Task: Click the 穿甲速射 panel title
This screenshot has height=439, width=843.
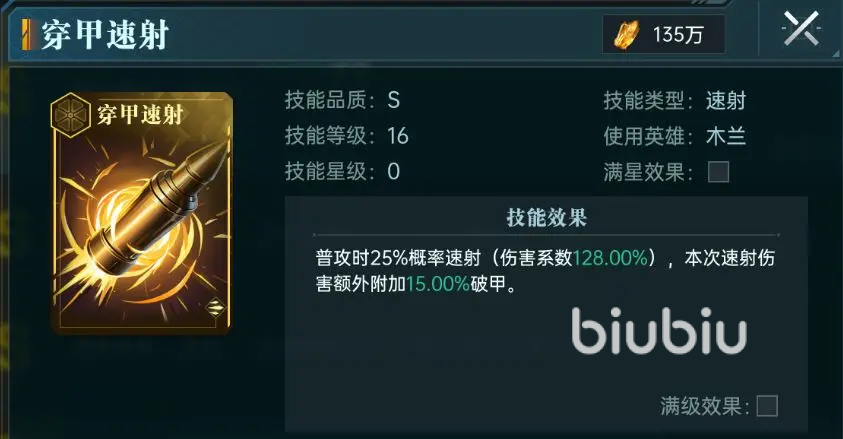Action: tap(105, 35)
